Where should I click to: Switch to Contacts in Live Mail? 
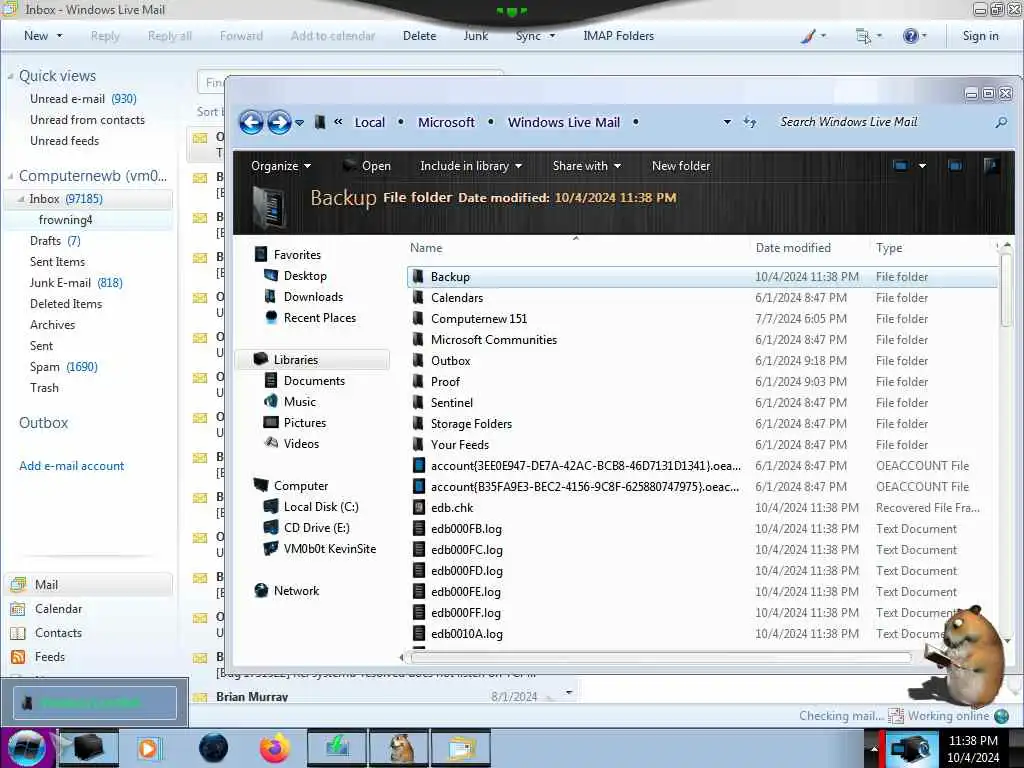(x=58, y=633)
